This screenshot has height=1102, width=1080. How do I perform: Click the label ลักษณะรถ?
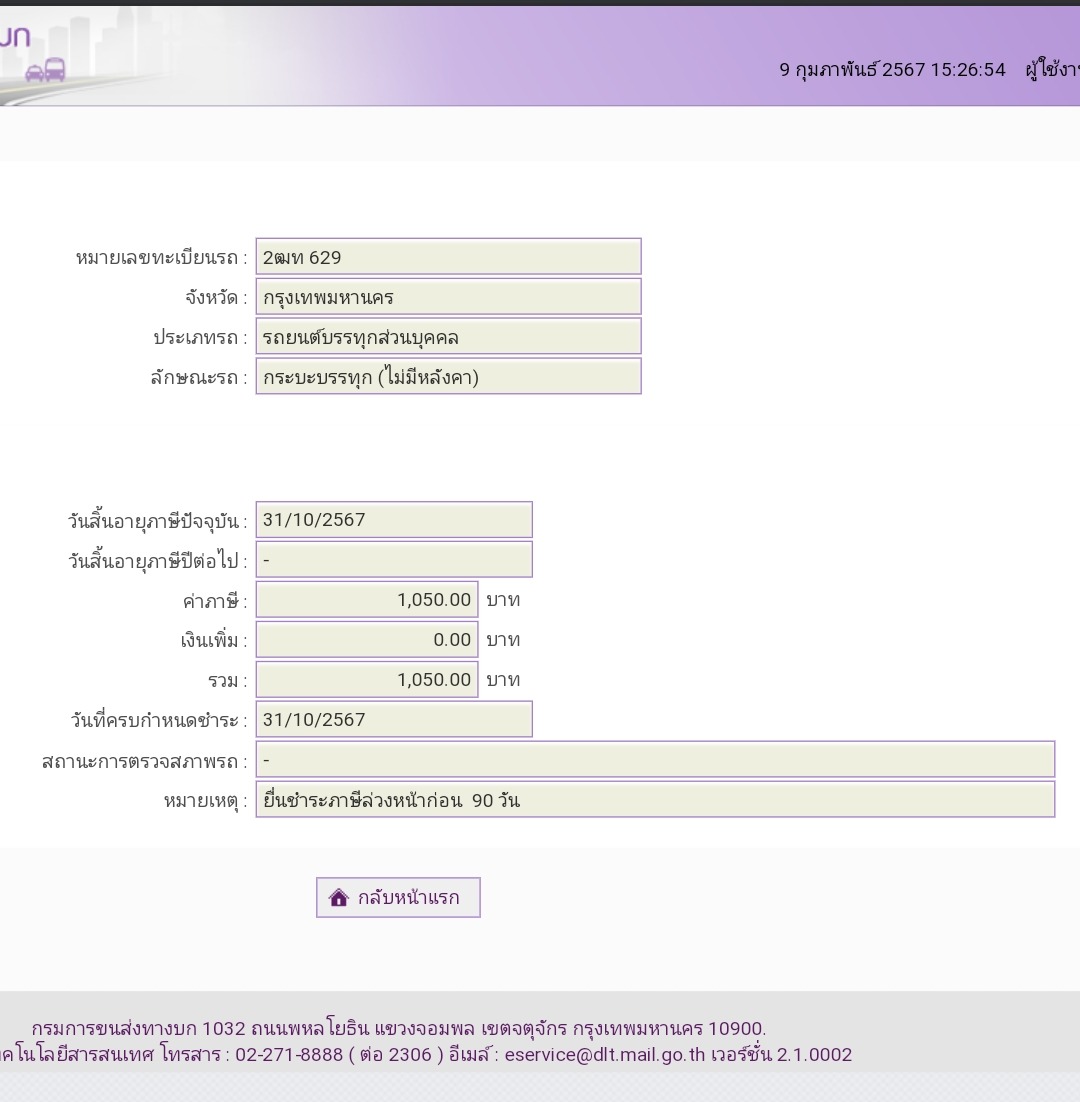pyautogui.click(x=199, y=378)
